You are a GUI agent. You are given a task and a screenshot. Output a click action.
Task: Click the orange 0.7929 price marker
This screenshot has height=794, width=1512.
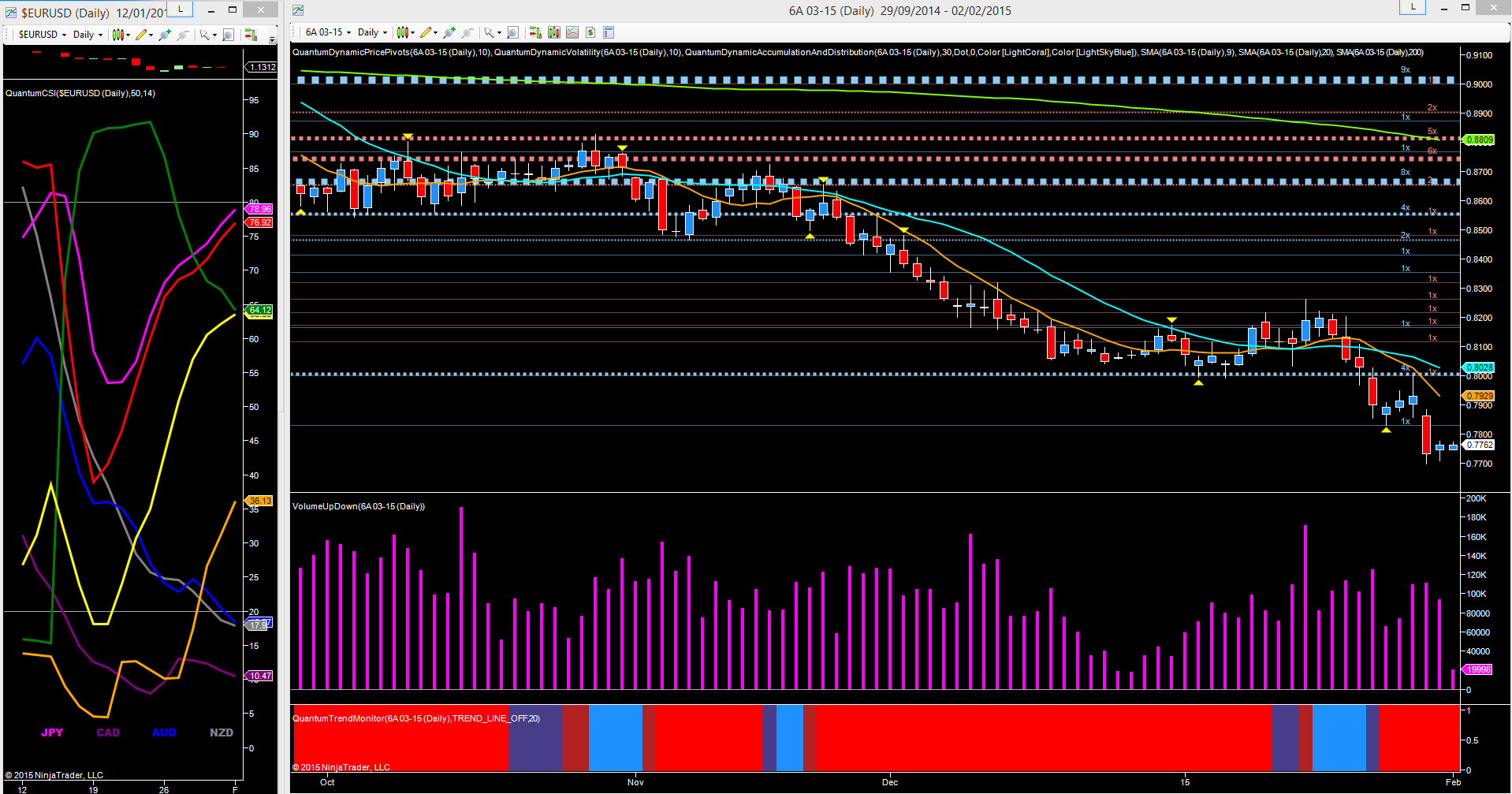tap(1479, 396)
